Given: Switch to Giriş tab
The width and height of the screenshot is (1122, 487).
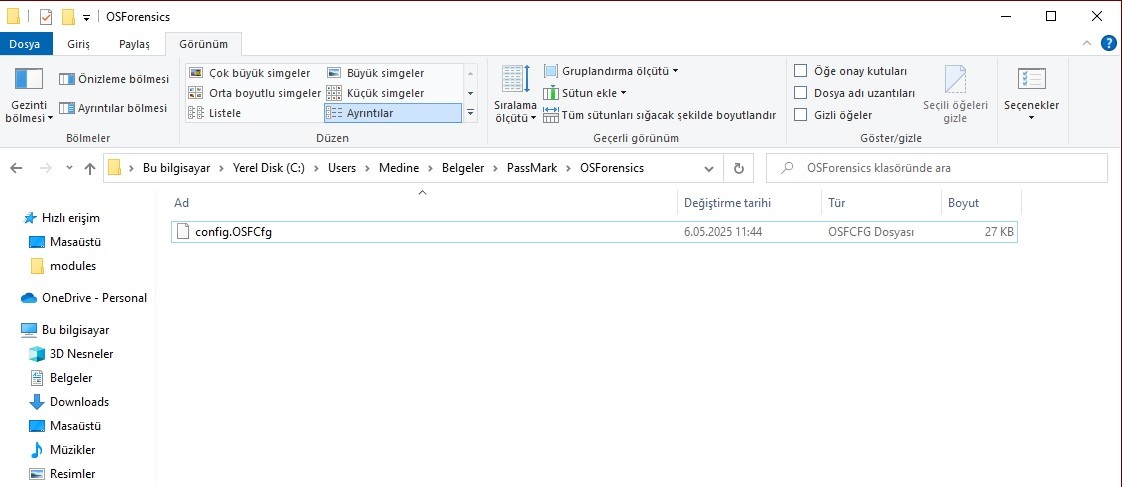Looking at the screenshot, I should (79, 44).
